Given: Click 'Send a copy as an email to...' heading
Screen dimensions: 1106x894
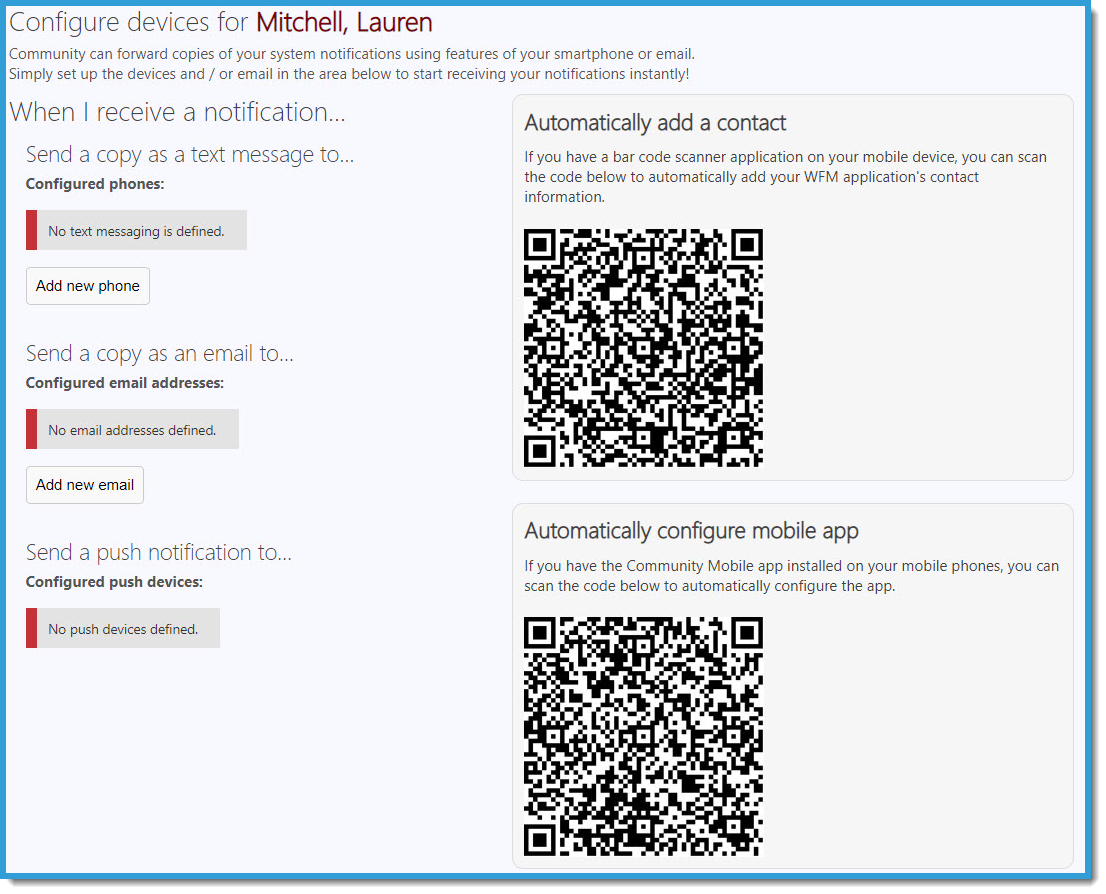Looking at the screenshot, I should (x=159, y=354).
